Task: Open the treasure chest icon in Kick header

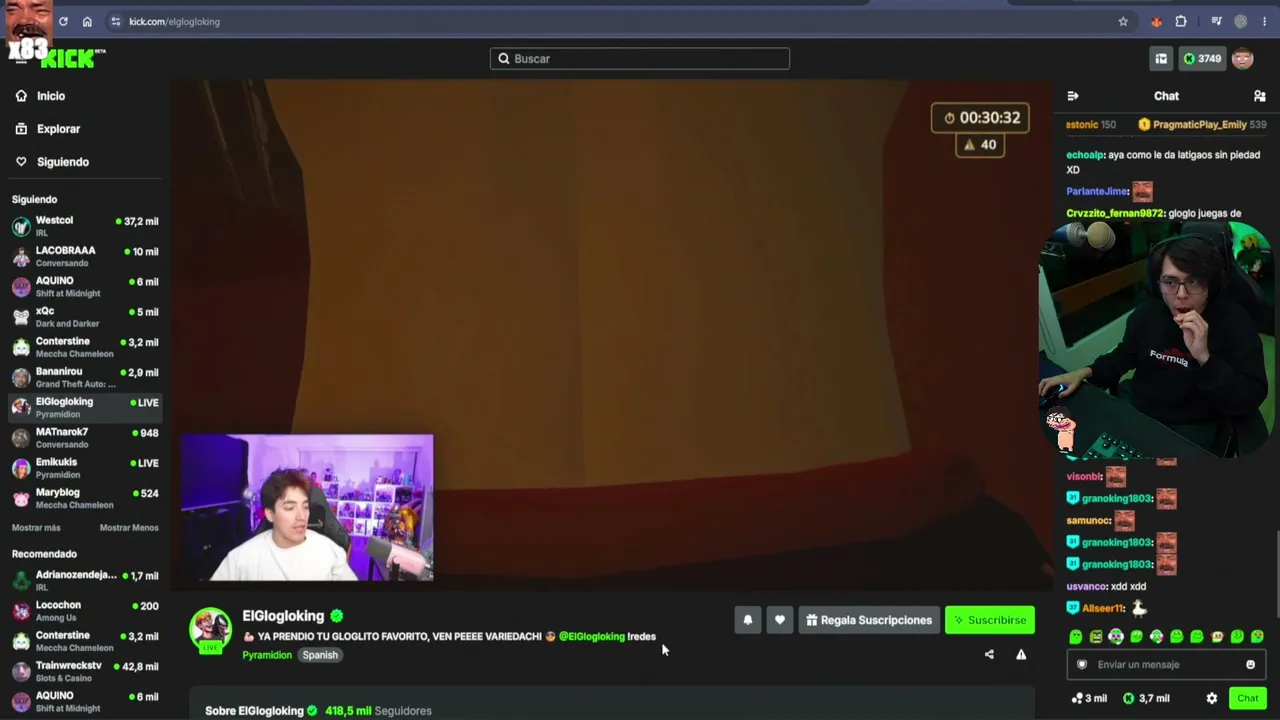Action: 1161,59
